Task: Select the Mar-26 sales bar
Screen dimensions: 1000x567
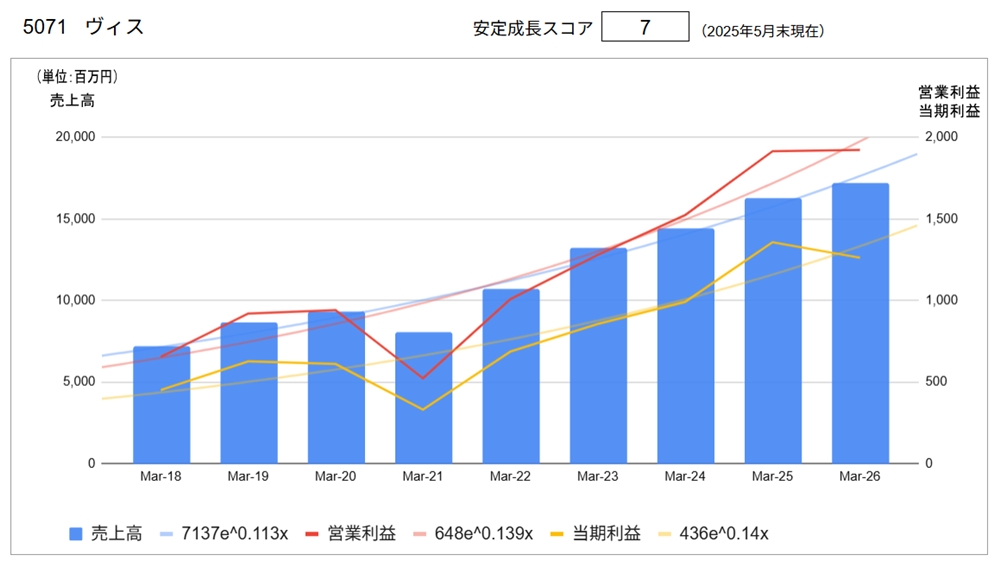Action: click(860, 323)
